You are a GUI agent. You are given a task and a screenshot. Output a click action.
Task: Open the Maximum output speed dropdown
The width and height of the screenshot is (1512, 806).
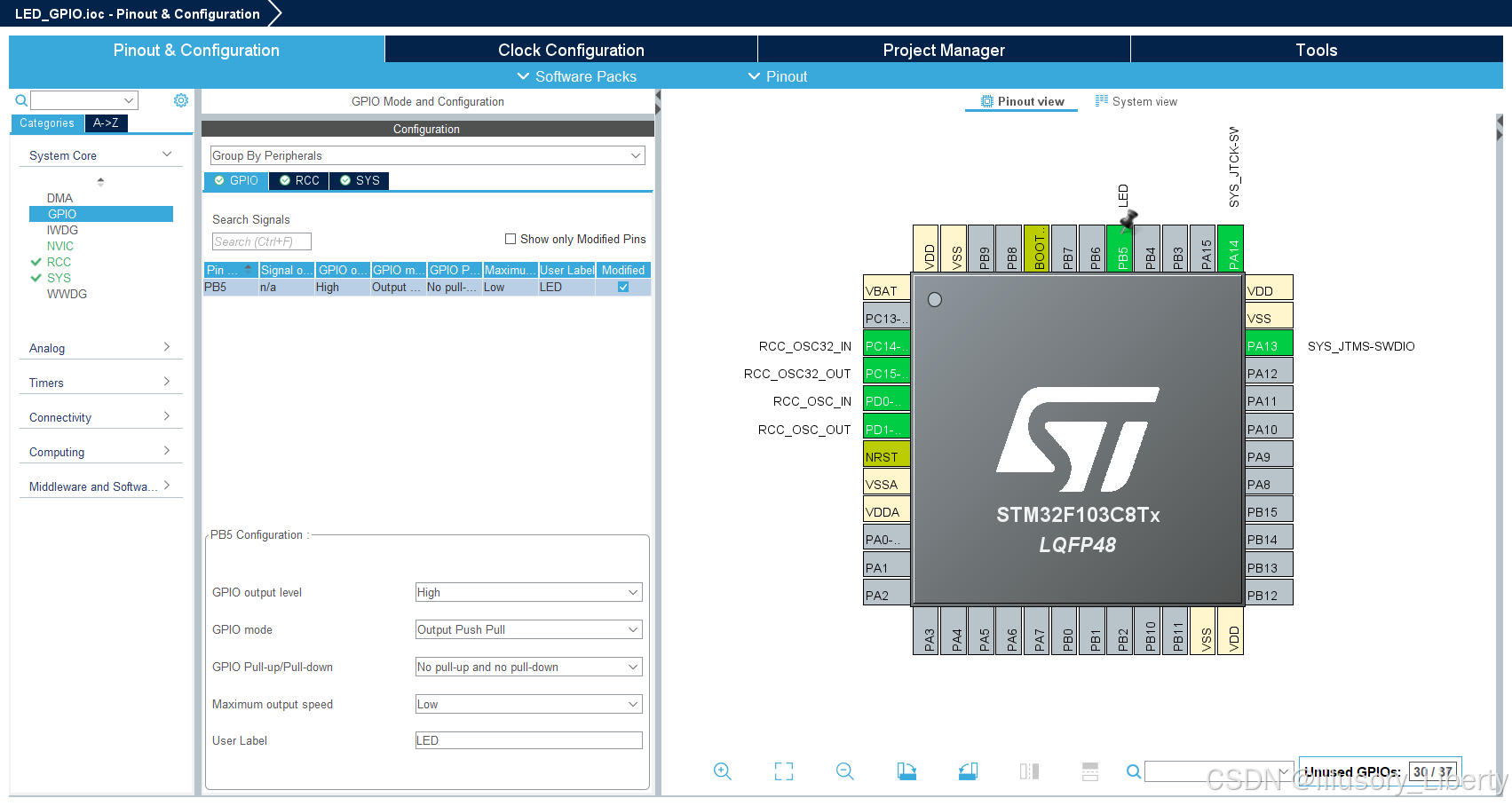(529, 704)
